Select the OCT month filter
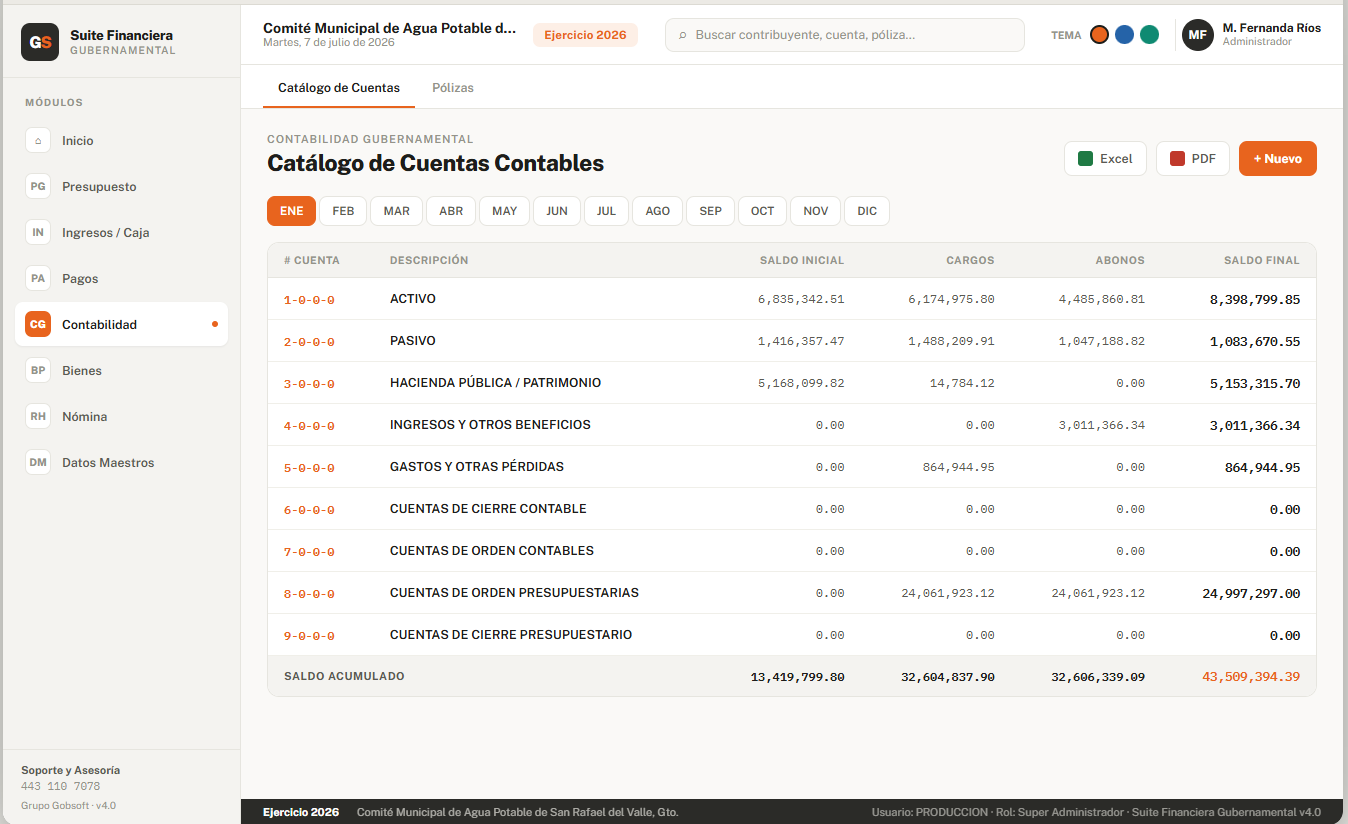1348x824 pixels. (x=762, y=211)
